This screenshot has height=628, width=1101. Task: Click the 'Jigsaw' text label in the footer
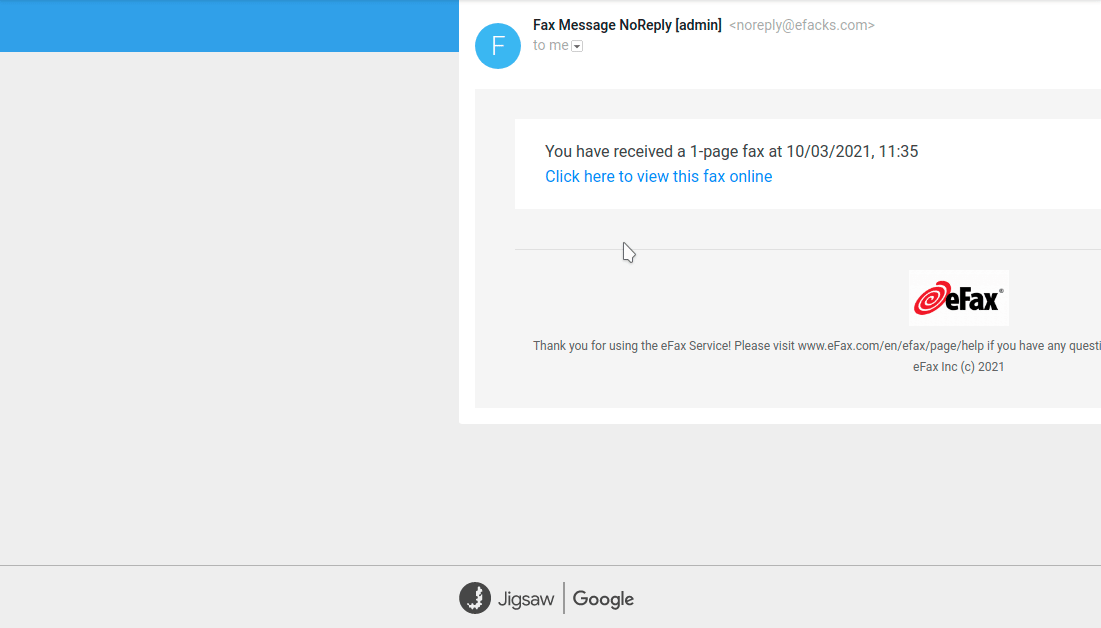click(x=526, y=599)
